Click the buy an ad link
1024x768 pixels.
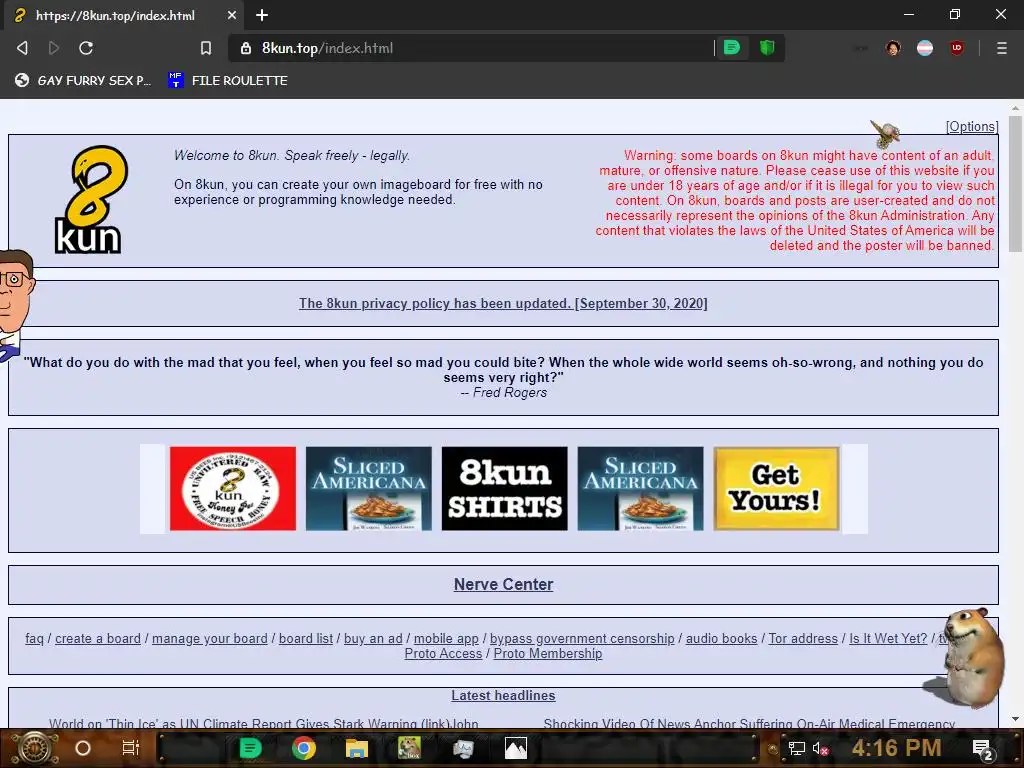coord(374,638)
